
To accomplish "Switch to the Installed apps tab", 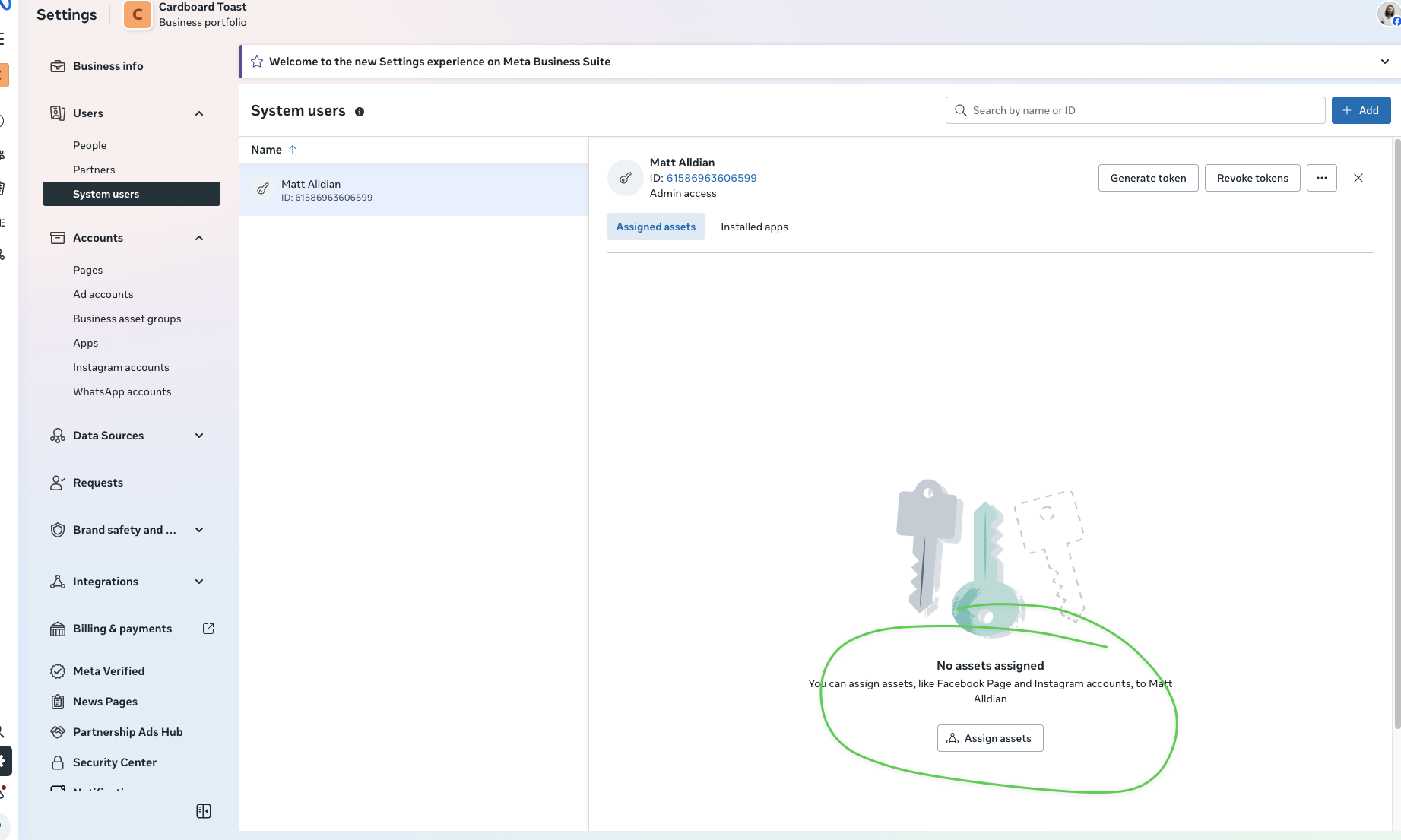I will 754,227.
